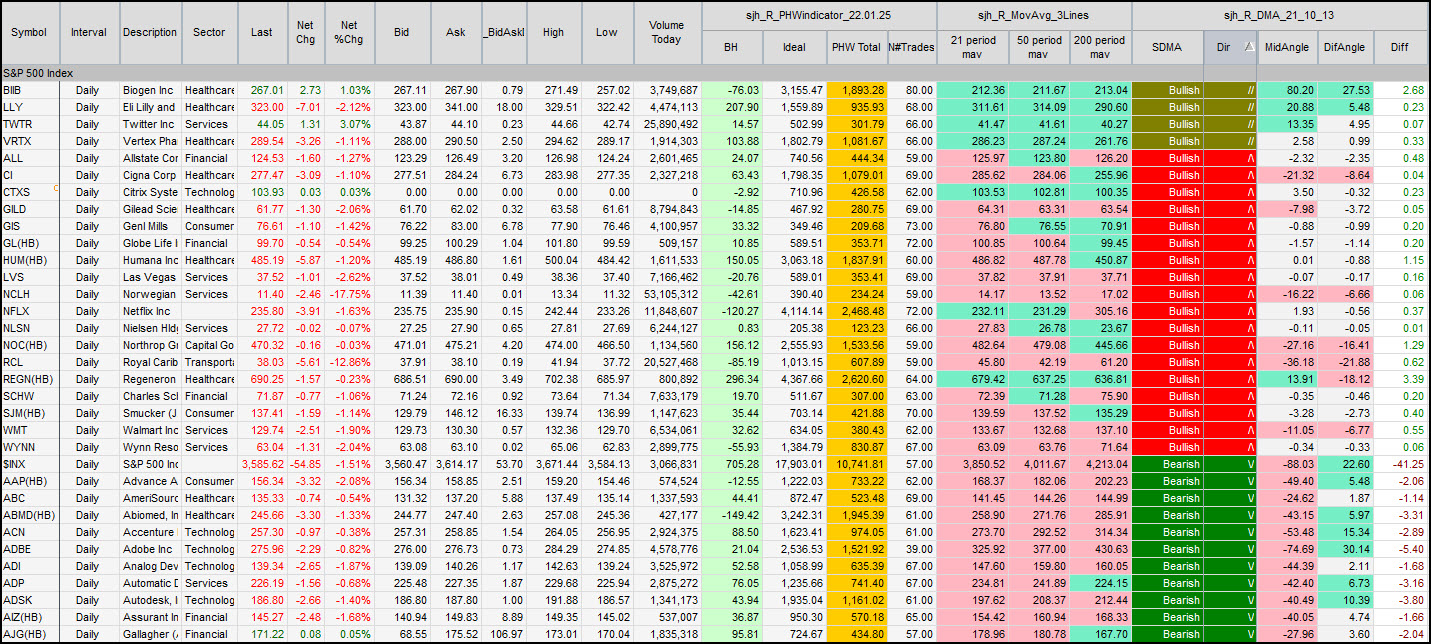This screenshot has height=644, width=1431.
Task: Click the 200 period mav column header
Action: [x=1100, y=46]
